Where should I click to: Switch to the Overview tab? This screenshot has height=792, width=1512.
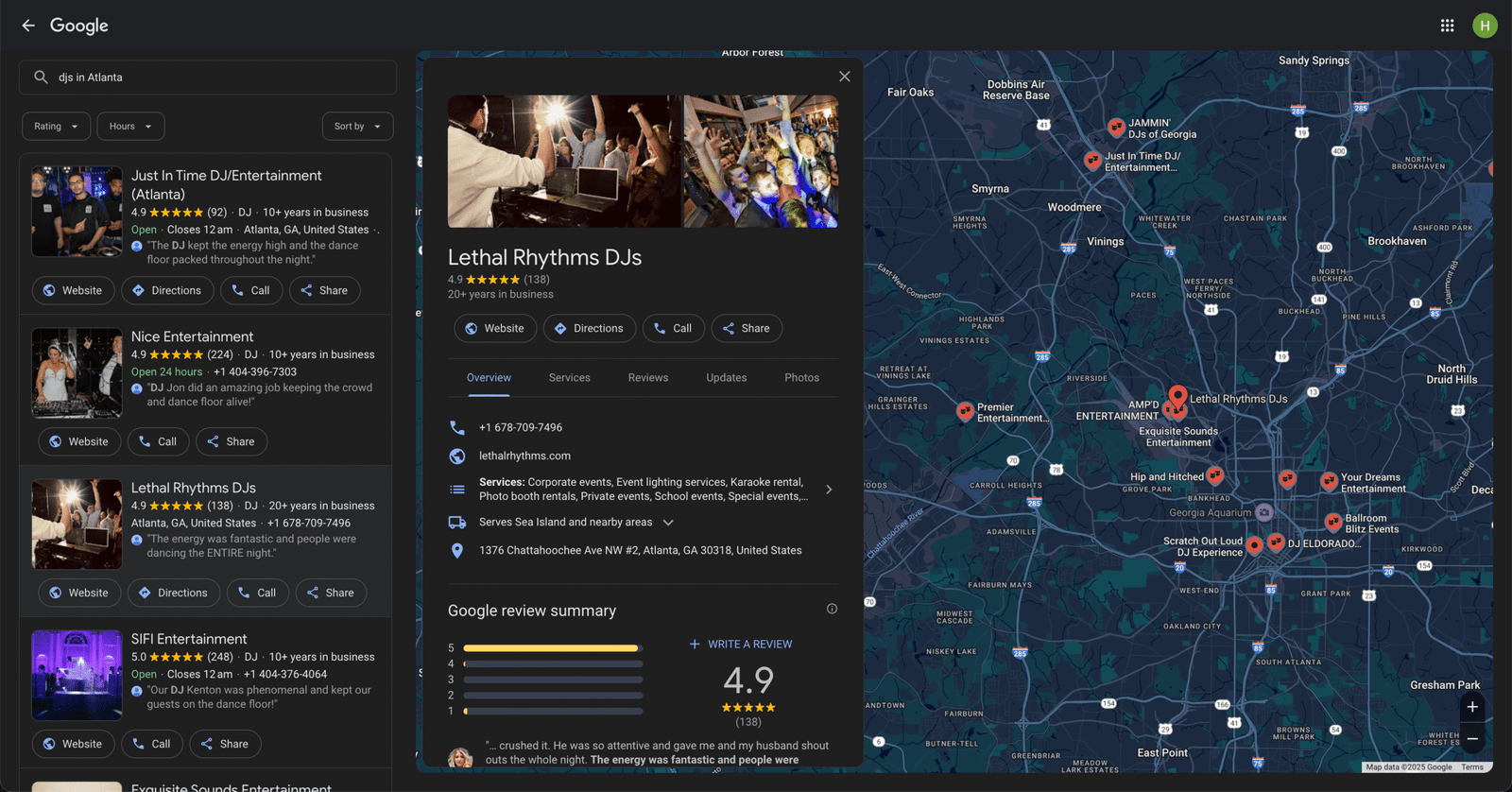point(489,377)
